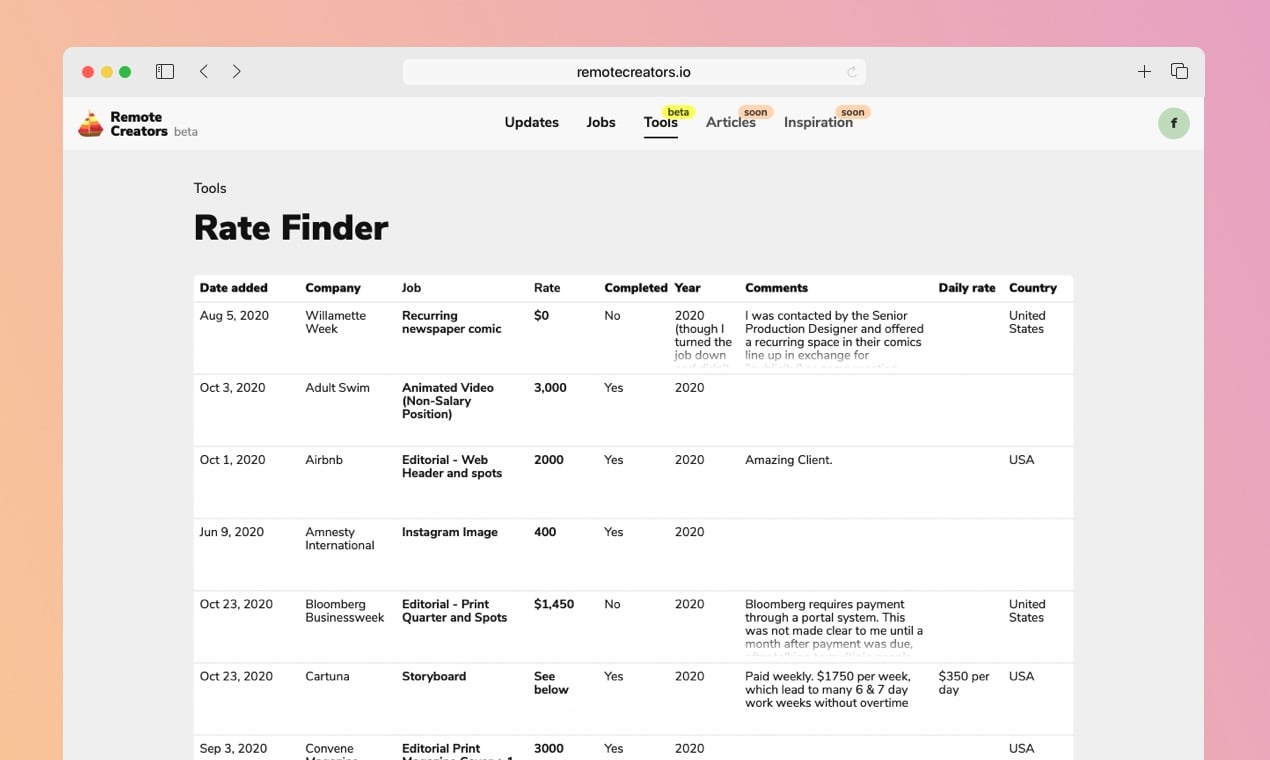
Task: Sort by the Date added column header
Action: (234, 288)
